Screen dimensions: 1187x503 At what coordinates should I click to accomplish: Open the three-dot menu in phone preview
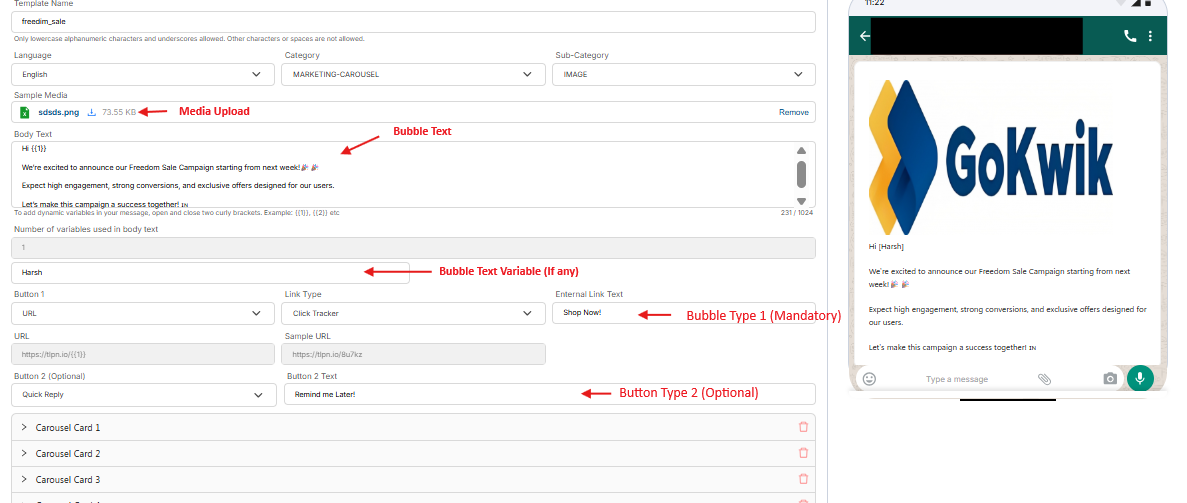click(x=1151, y=36)
